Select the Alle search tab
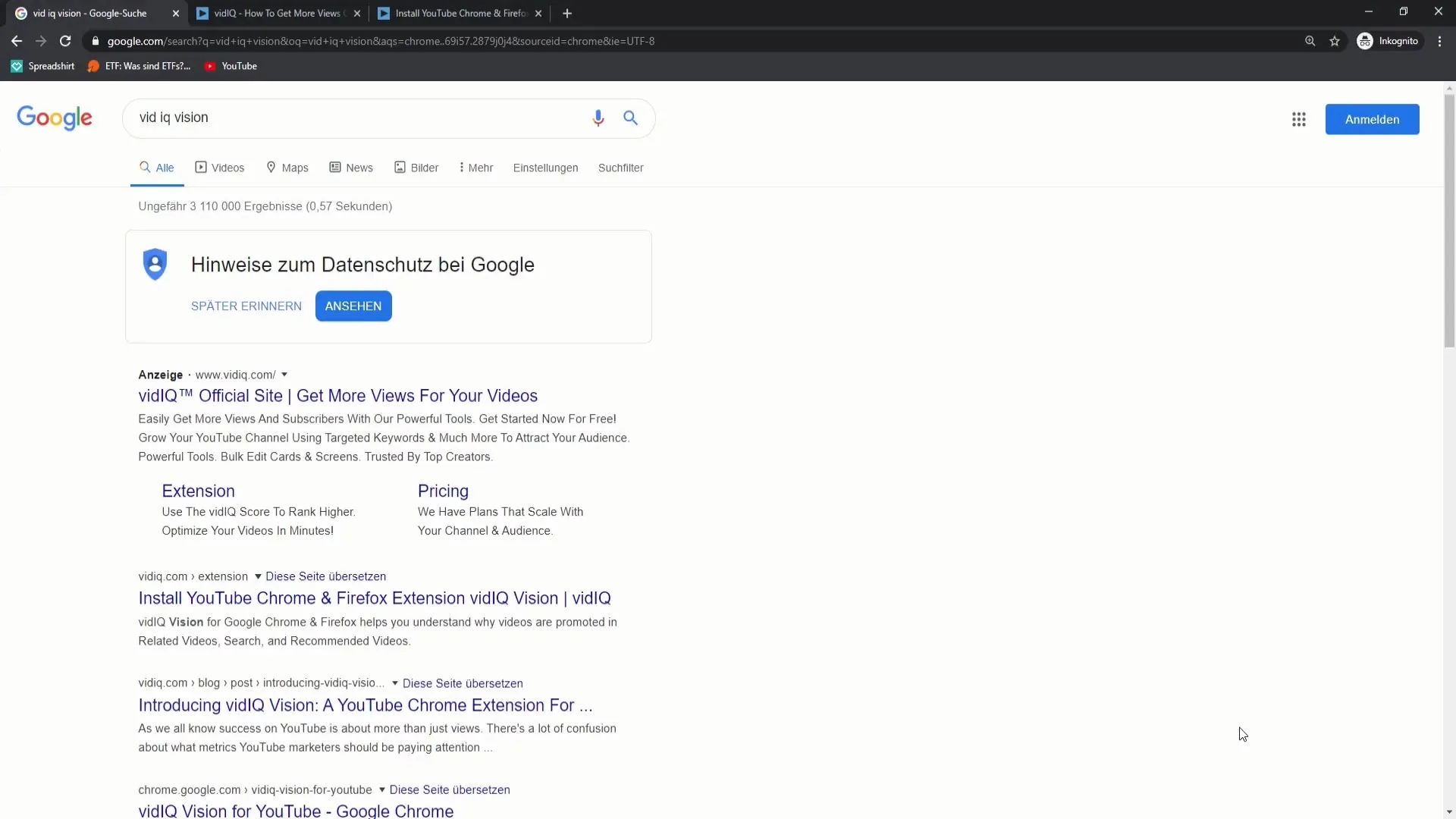Viewport: 1456px width, 819px height. tap(157, 168)
